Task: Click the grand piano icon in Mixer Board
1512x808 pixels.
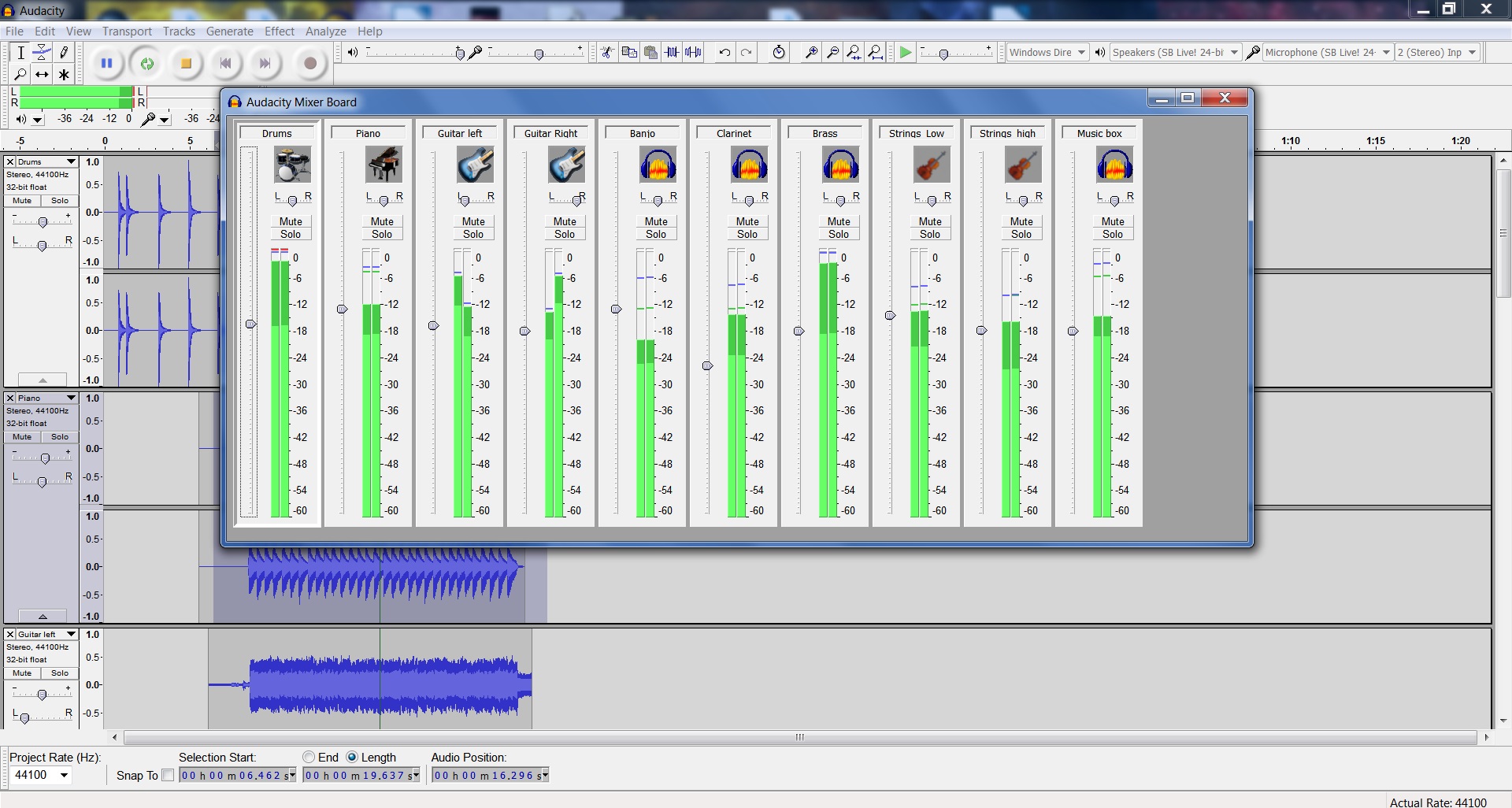Action: [x=384, y=165]
